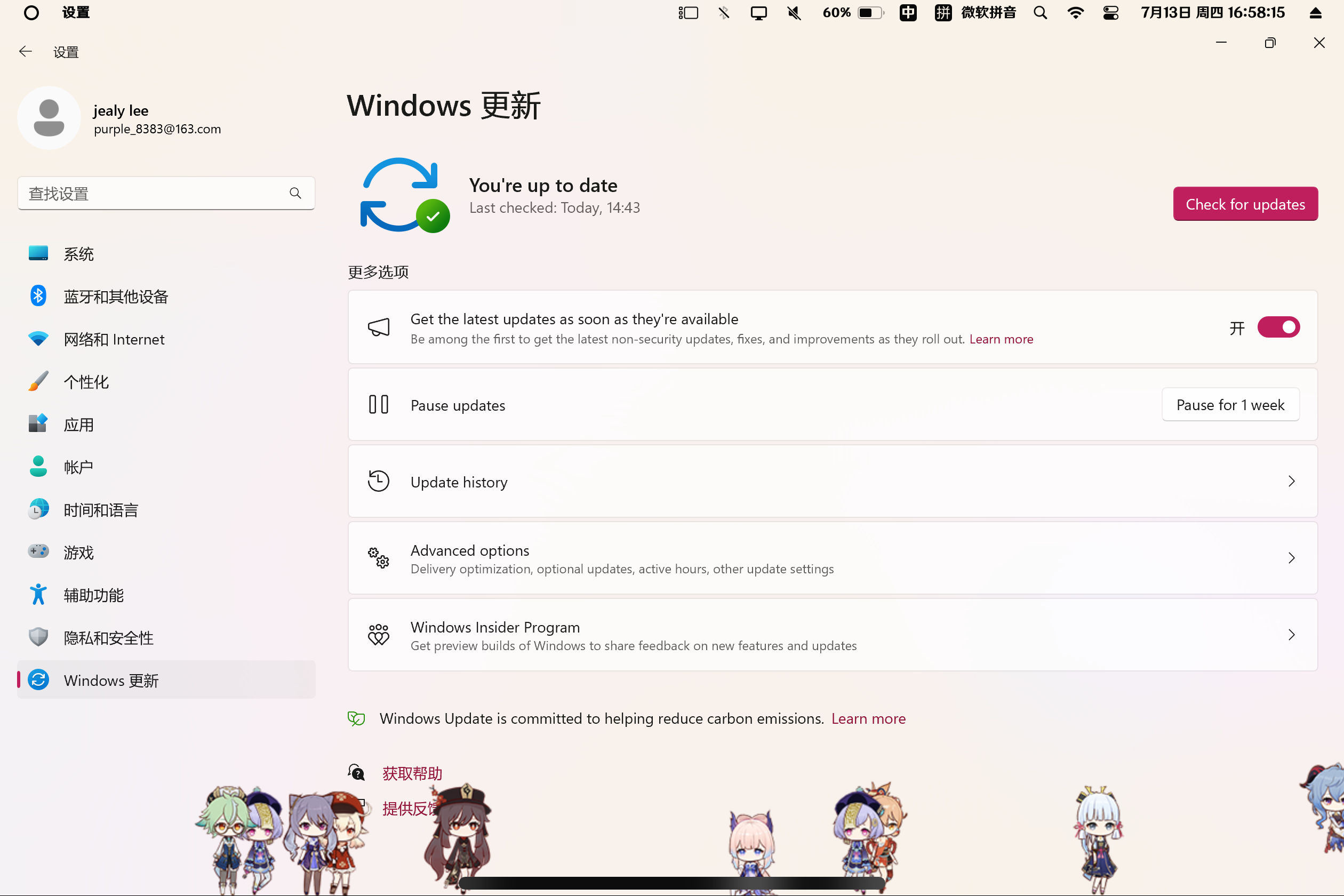Image resolution: width=1344 pixels, height=896 pixels.
Task: Click the magnifier icon in settings search box
Action: point(295,193)
